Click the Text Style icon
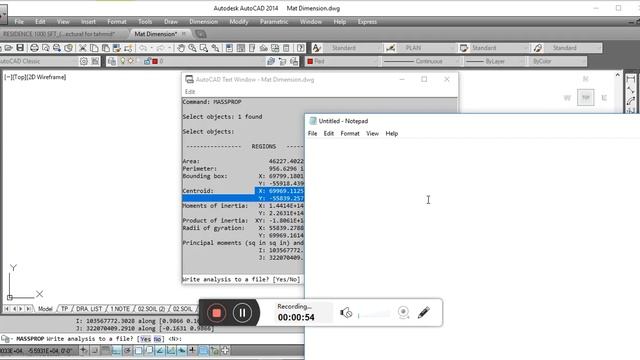The height and width of the screenshot is (360, 640). pyautogui.click(x=316, y=48)
